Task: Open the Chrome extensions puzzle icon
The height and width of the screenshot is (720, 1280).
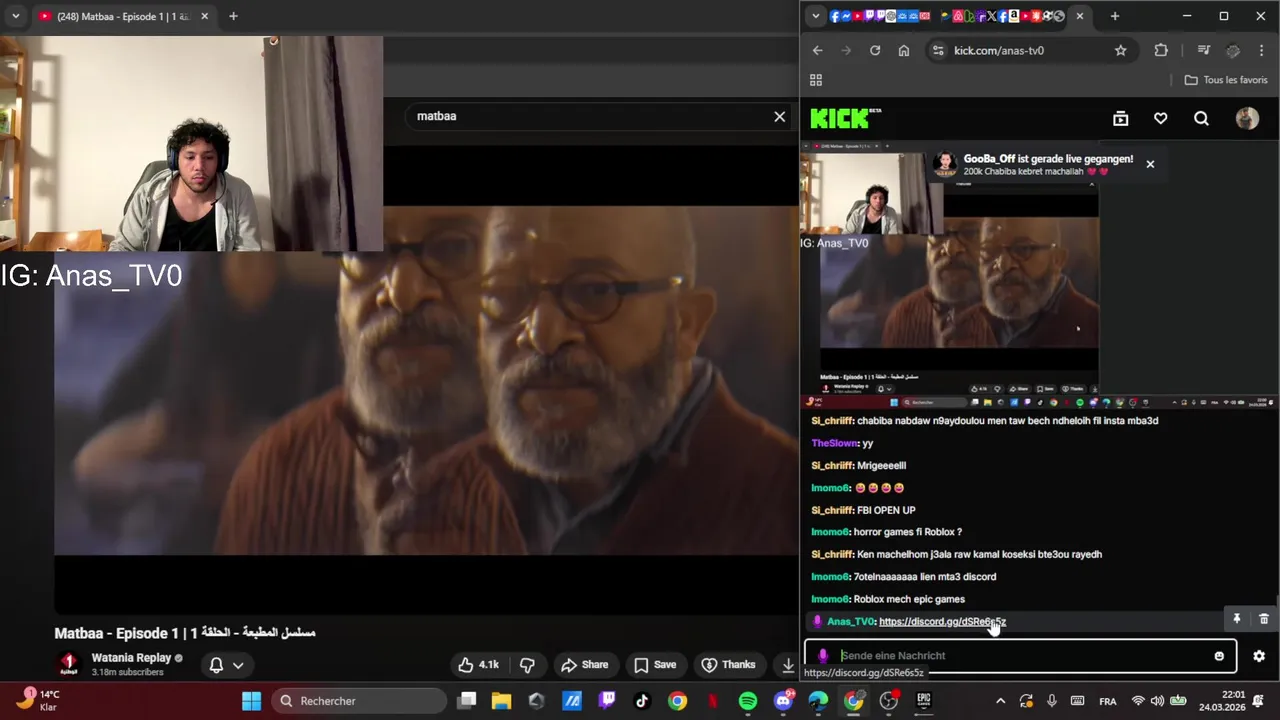Action: (x=1161, y=50)
